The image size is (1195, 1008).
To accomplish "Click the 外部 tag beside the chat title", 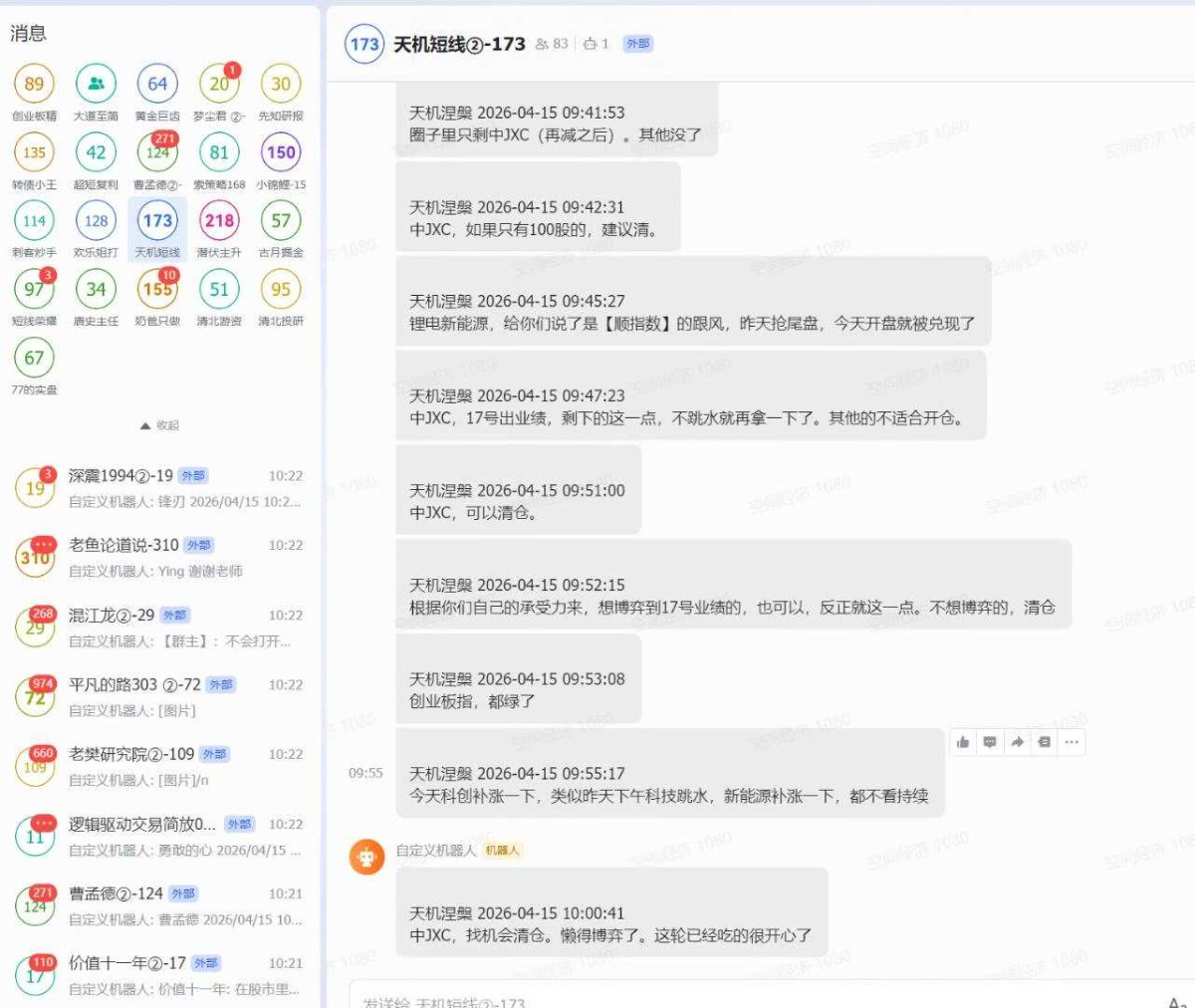I will click(x=637, y=44).
